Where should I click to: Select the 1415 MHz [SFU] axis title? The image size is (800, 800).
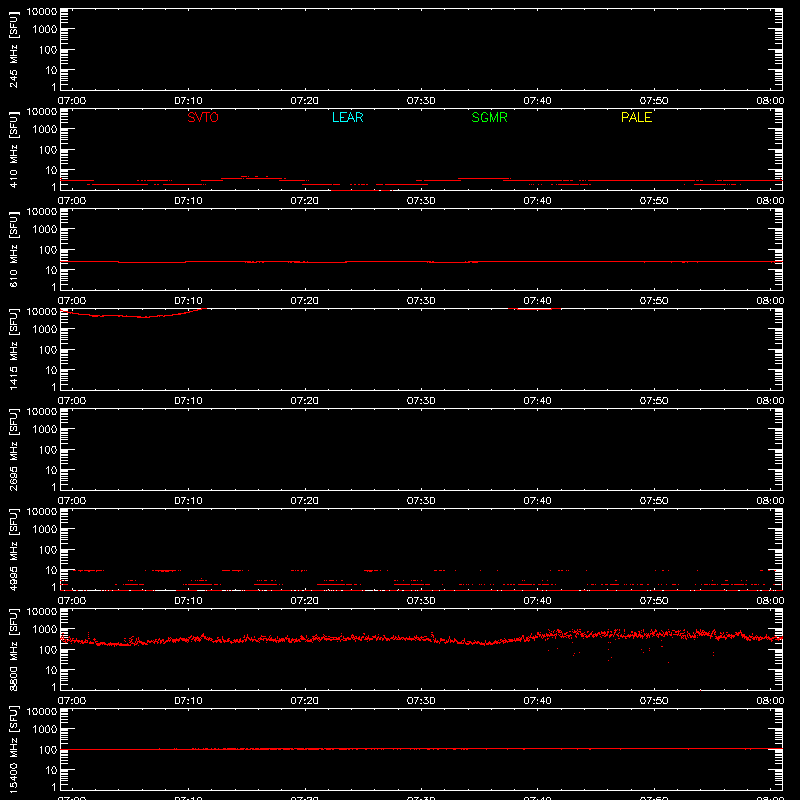coord(13,349)
